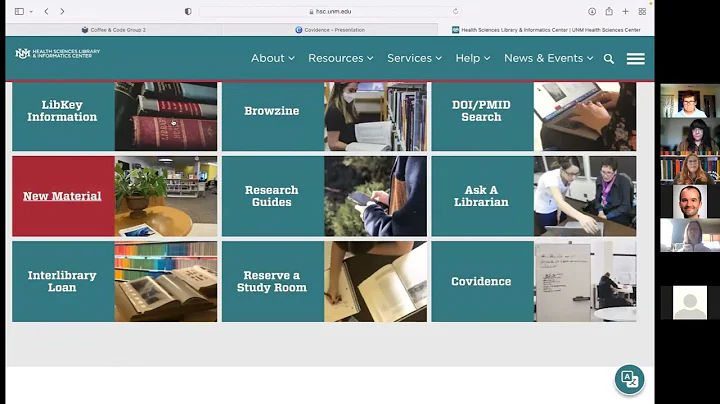Open the New Material link
Image resolution: width=720 pixels, height=404 pixels.
[62, 196]
